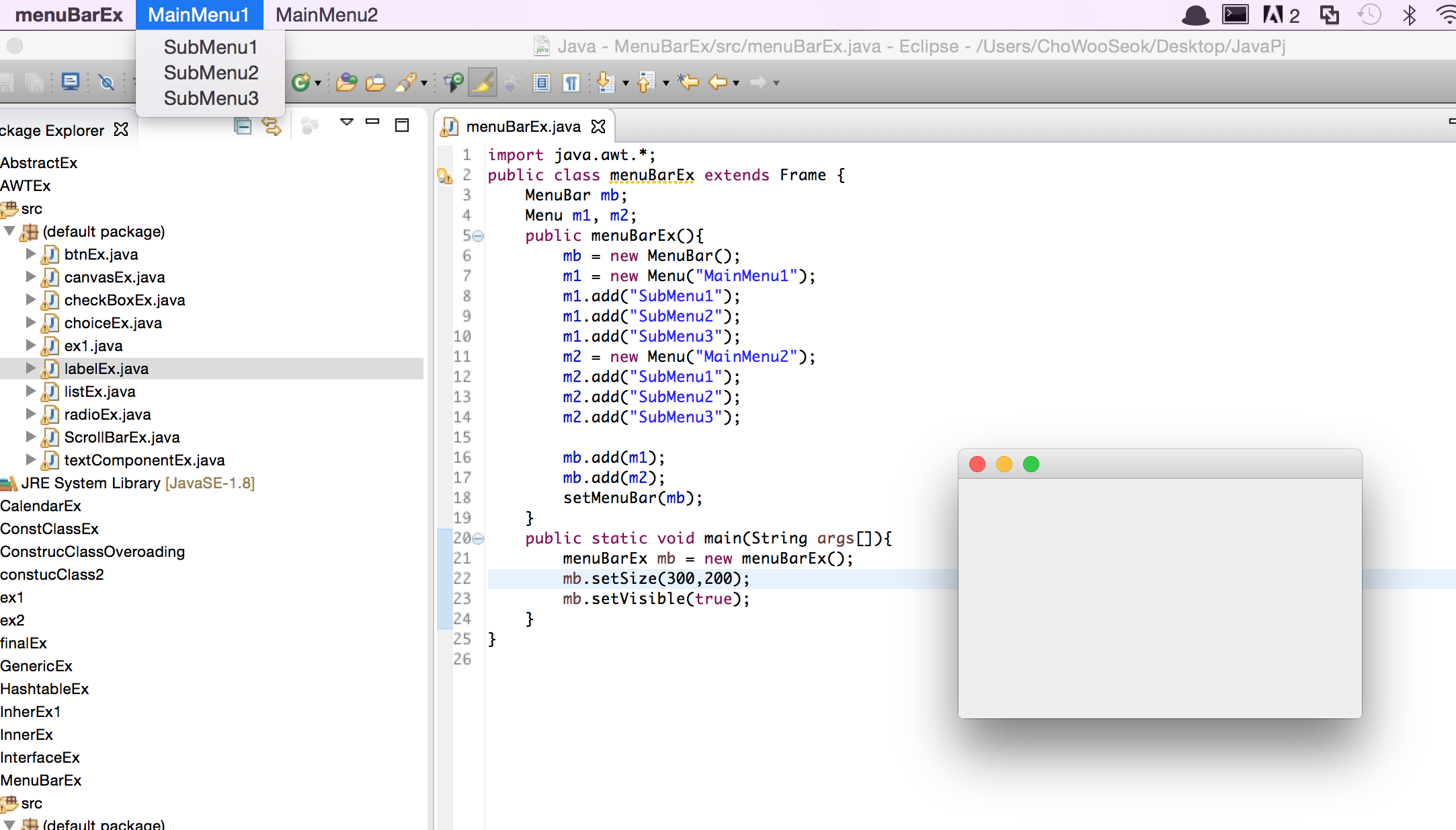Click the Next Annotation arrow icon
This screenshot has width=1456, height=830.
tap(605, 82)
